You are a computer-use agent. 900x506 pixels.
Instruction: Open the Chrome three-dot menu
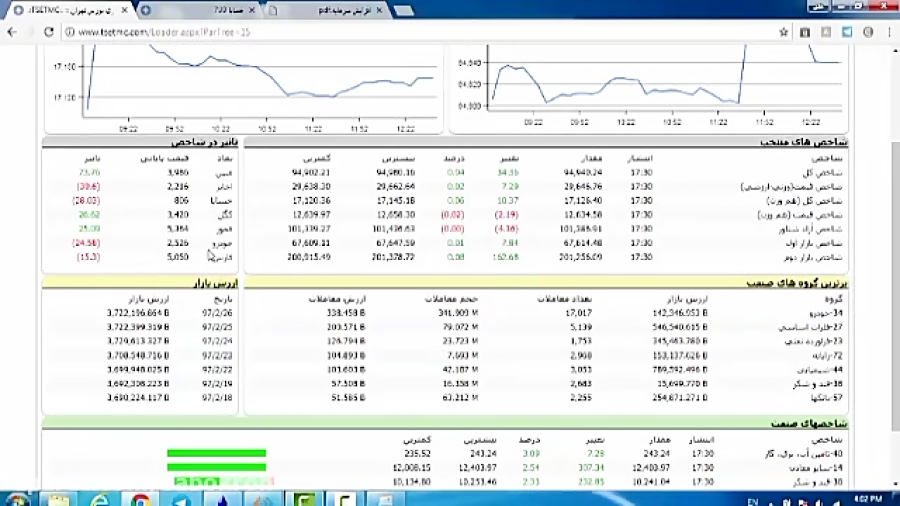[x=889, y=32]
